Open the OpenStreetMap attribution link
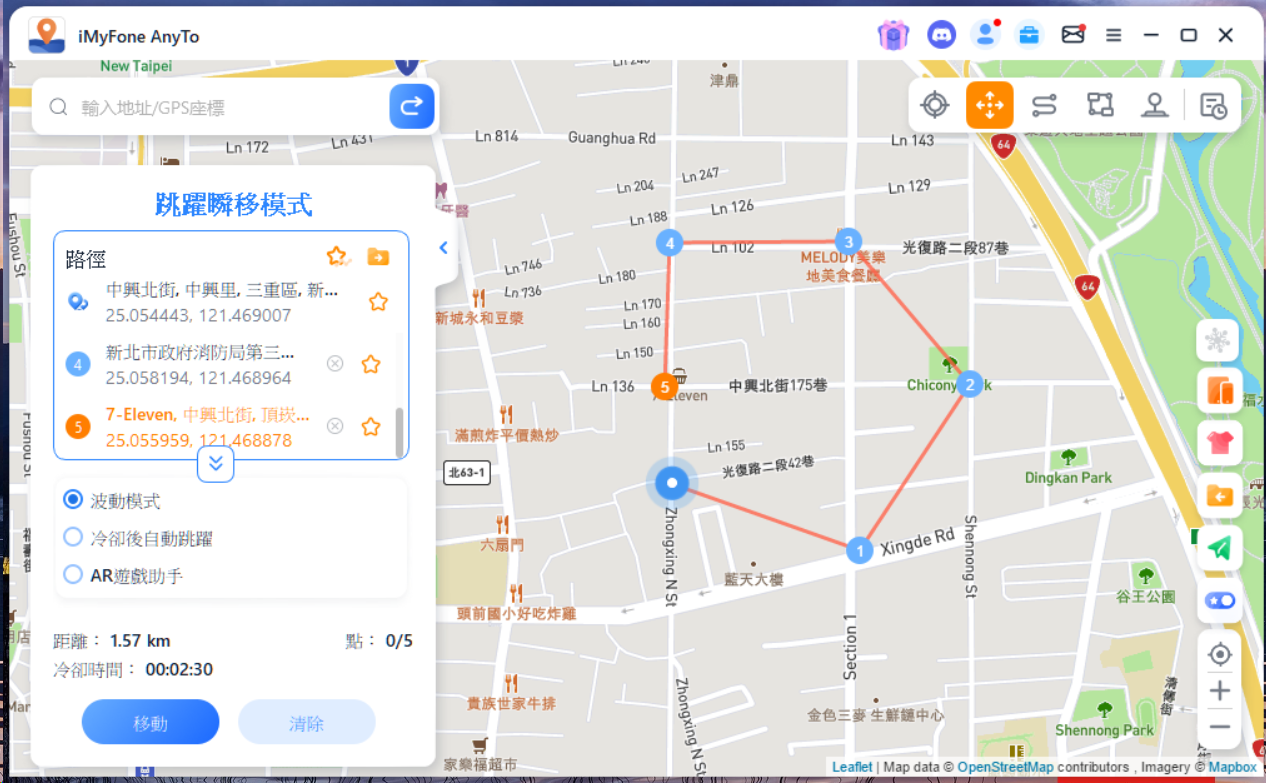Screen dimensions: 1266x783 [x=1004, y=767]
